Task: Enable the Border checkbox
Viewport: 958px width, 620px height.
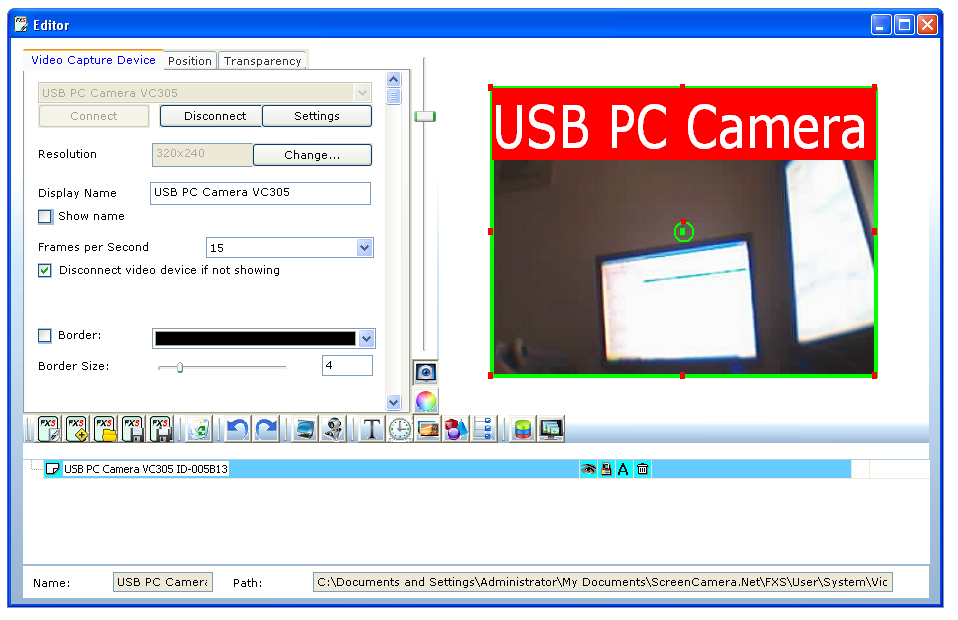Action: click(x=45, y=335)
